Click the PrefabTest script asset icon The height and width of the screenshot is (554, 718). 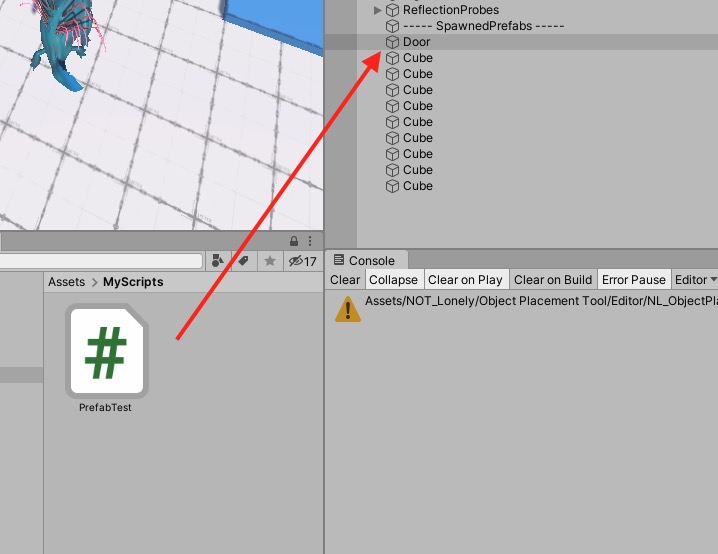108,350
